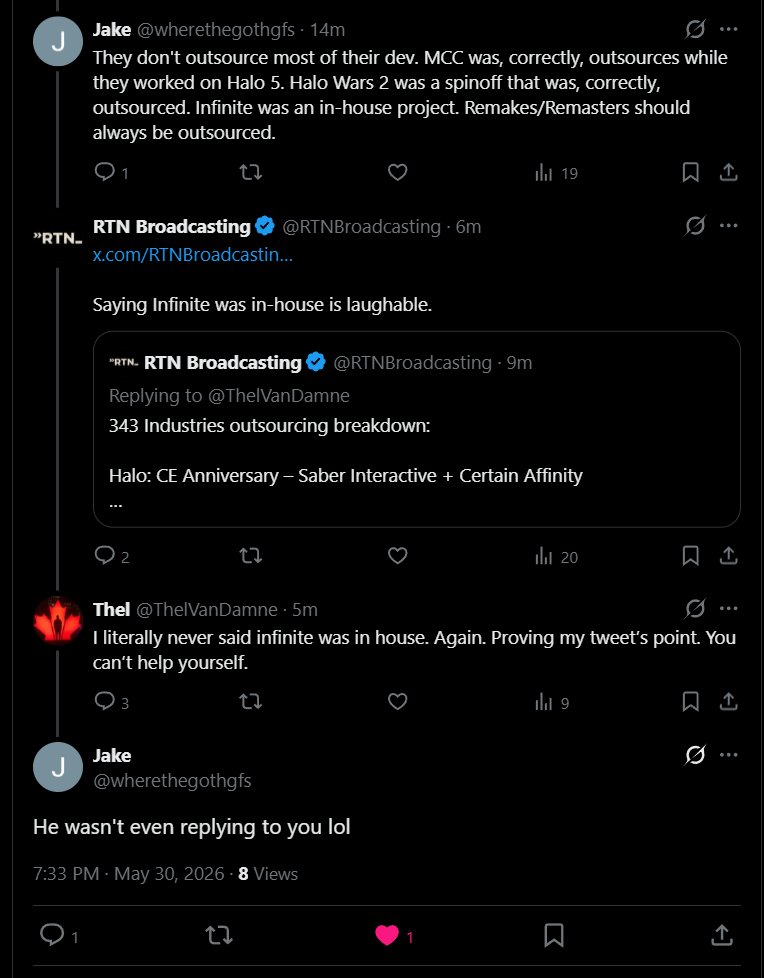Screen dimensions: 764x978
Task: Open more options on Thel's tweet
Action: pyautogui.click(x=728, y=608)
